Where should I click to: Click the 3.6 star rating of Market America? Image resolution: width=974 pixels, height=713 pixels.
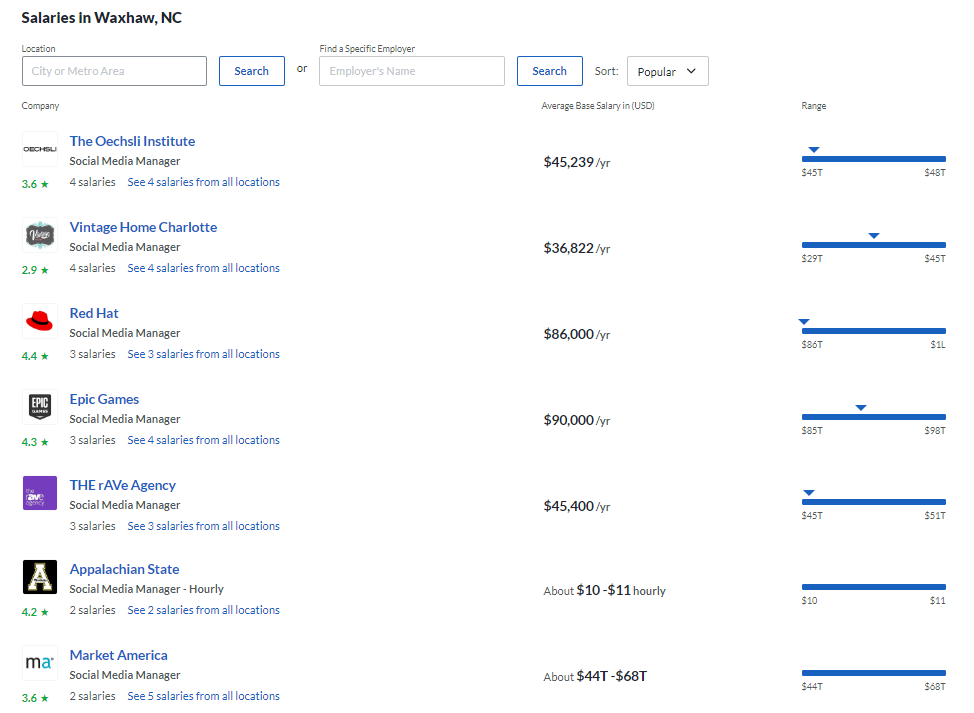click(35, 698)
